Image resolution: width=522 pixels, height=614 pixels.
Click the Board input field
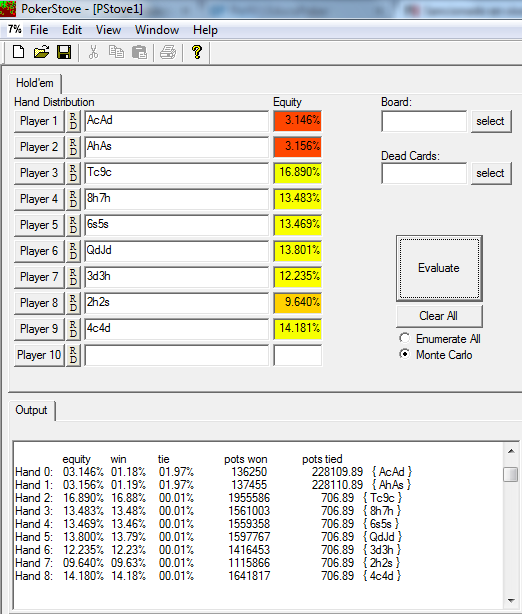(x=424, y=121)
